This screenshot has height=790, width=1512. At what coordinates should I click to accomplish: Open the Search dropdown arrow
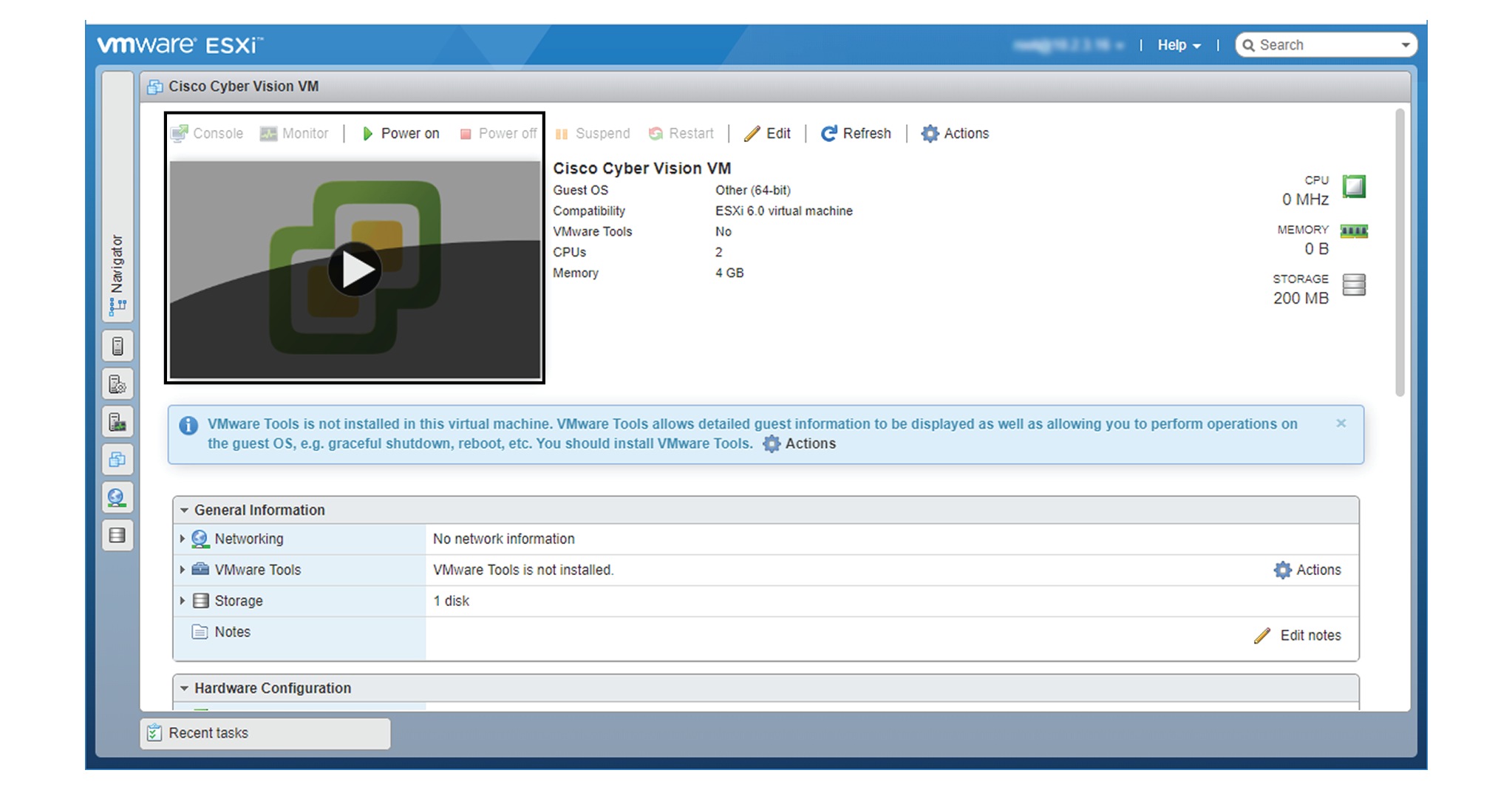tap(1406, 44)
